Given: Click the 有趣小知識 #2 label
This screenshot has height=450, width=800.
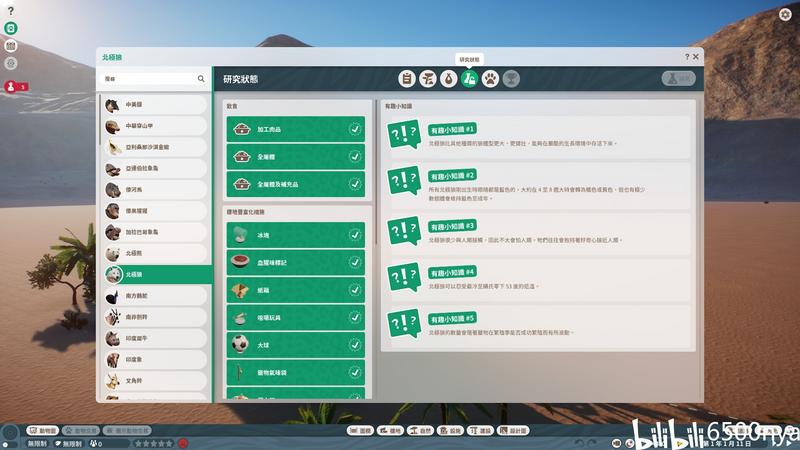Looking at the screenshot, I should [x=452, y=176].
